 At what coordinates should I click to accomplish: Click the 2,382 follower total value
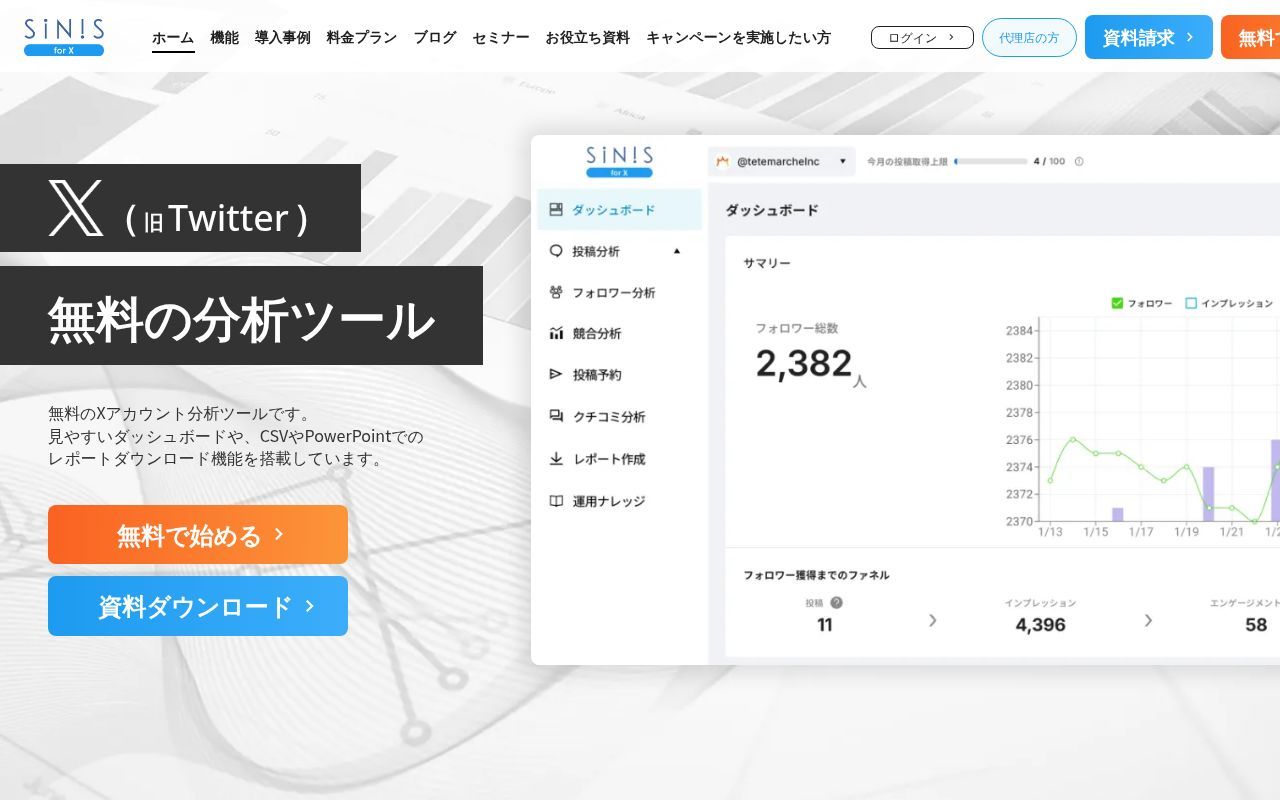(804, 363)
